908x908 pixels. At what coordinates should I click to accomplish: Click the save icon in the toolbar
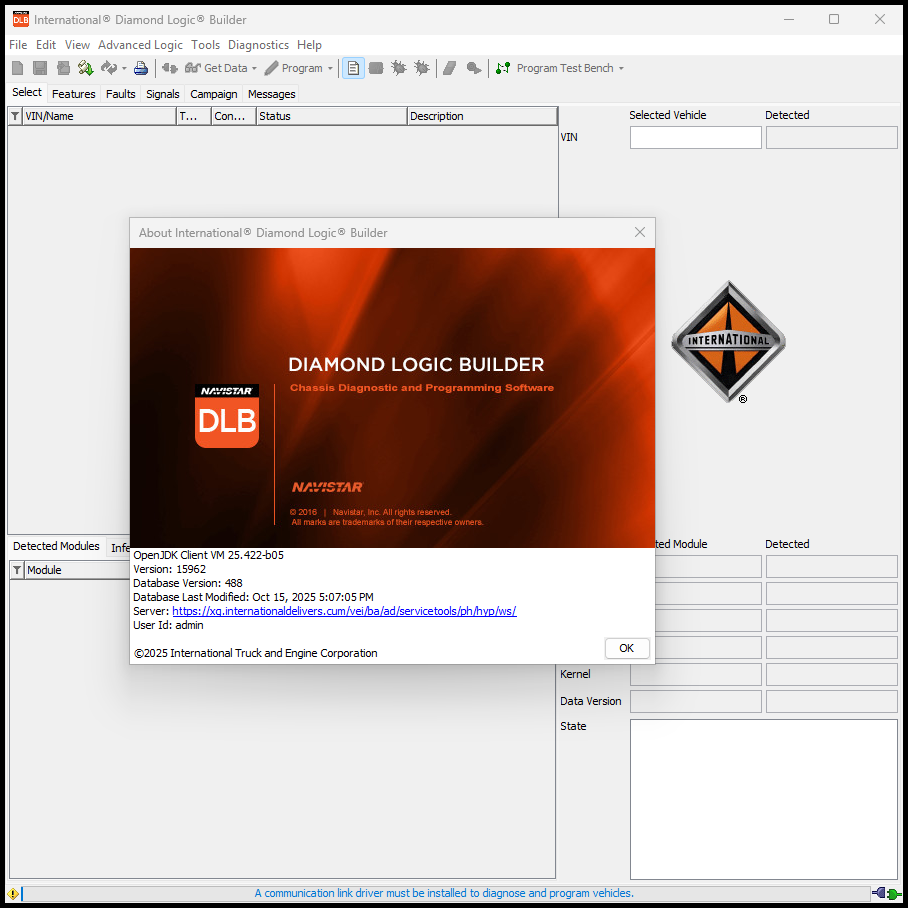pyautogui.click(x=40, y=68)
